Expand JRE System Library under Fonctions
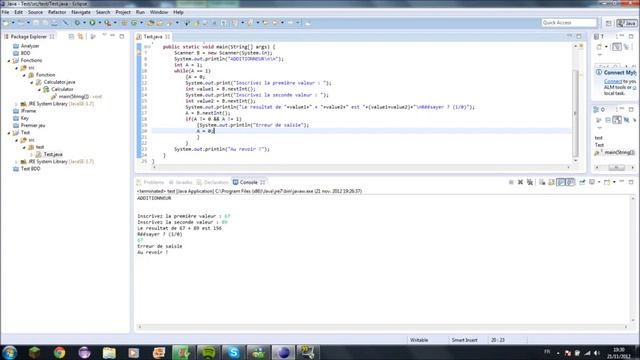640x360 pixels. 16,104
